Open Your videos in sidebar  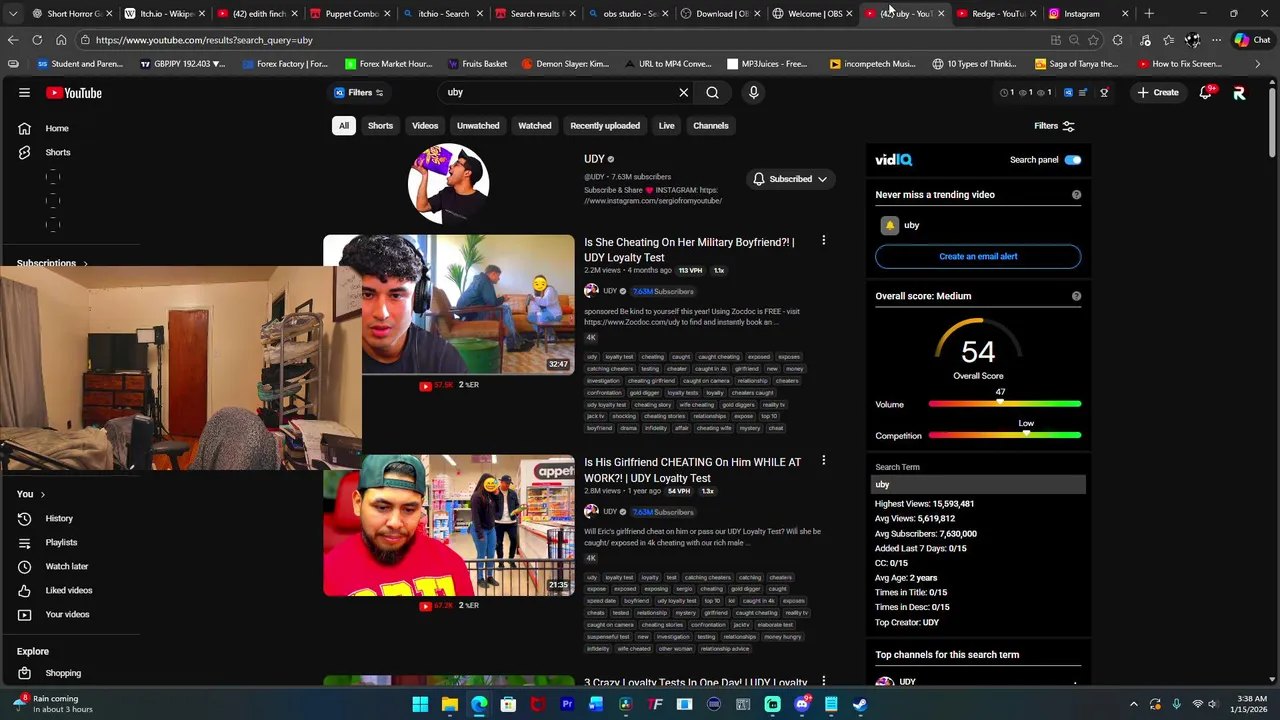point(67,615)
